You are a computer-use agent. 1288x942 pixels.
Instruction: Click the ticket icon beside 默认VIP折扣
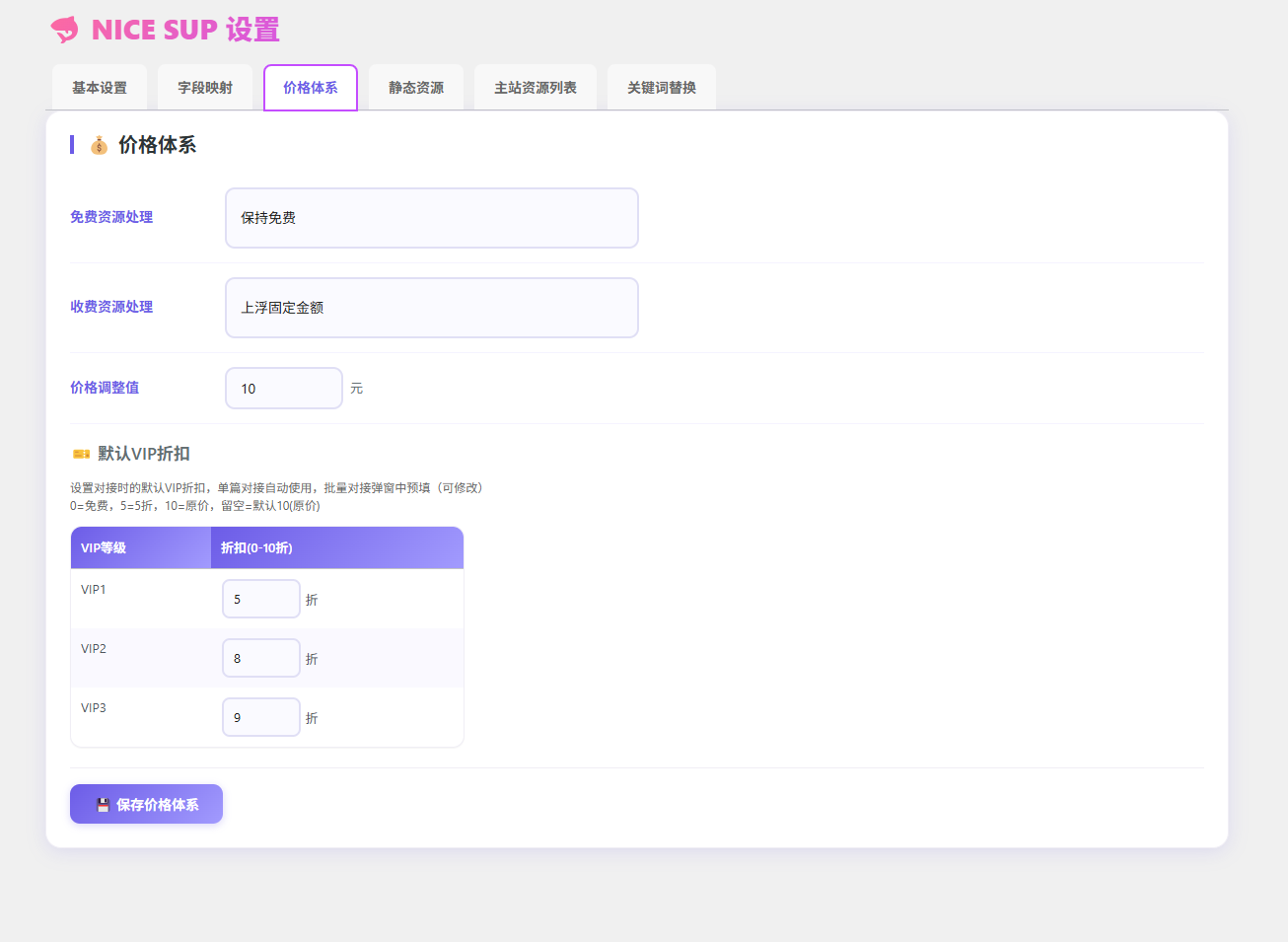pyautogui.click(x=81, y=454)
